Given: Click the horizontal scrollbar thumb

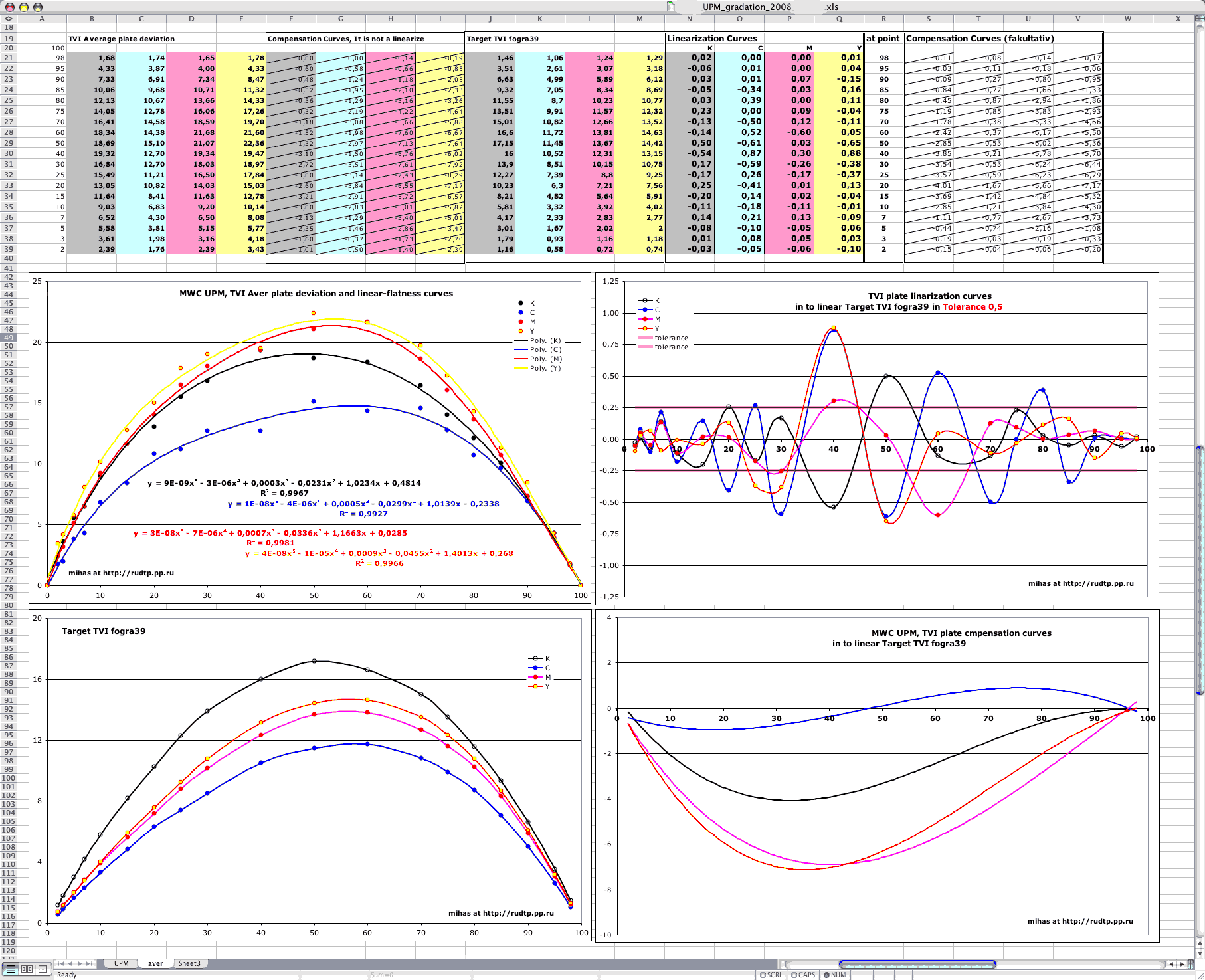Looking at the screenshot, I should coord(917,964).
